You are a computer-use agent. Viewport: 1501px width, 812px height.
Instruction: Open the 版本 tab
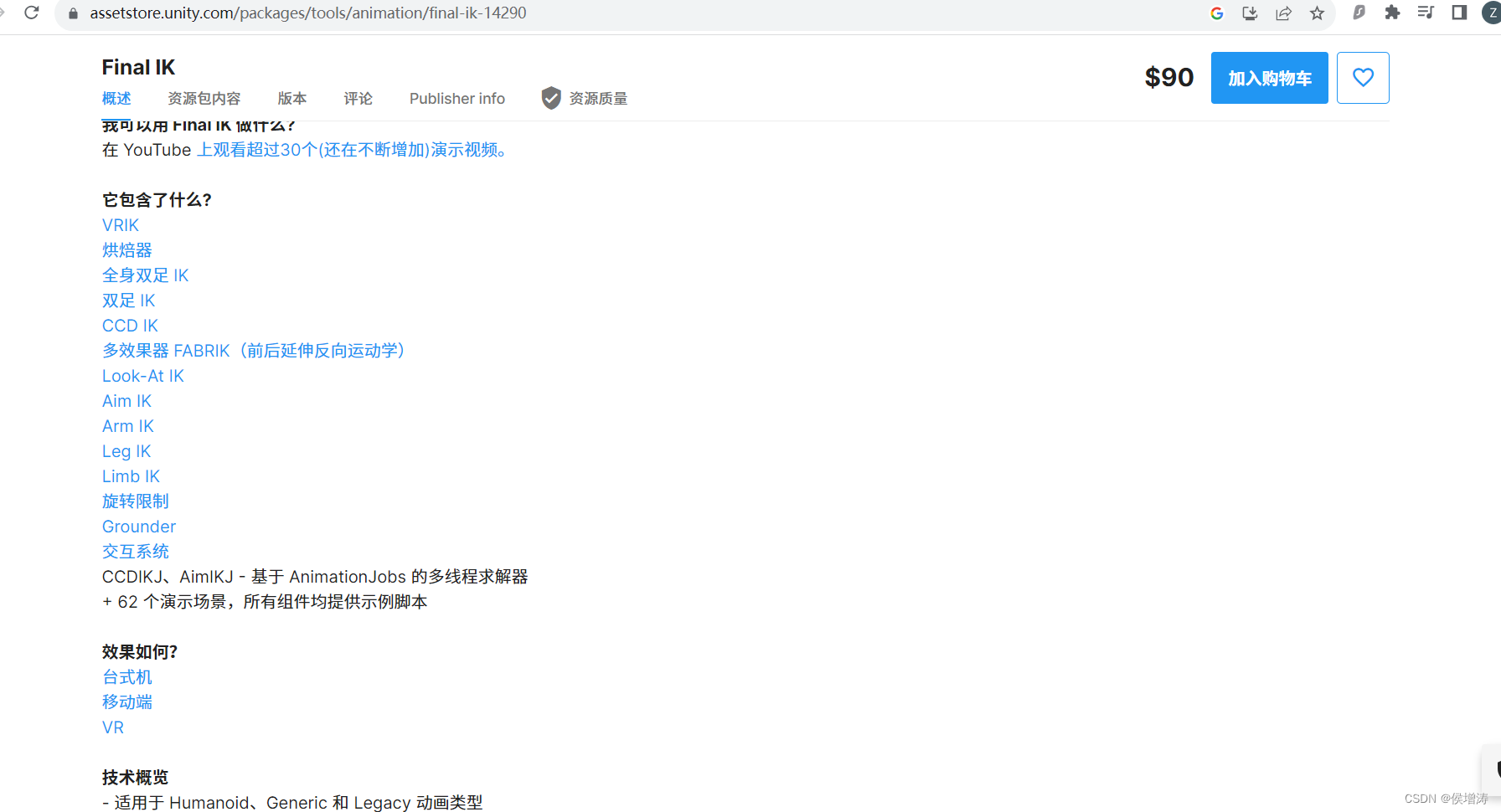[292, 99]
